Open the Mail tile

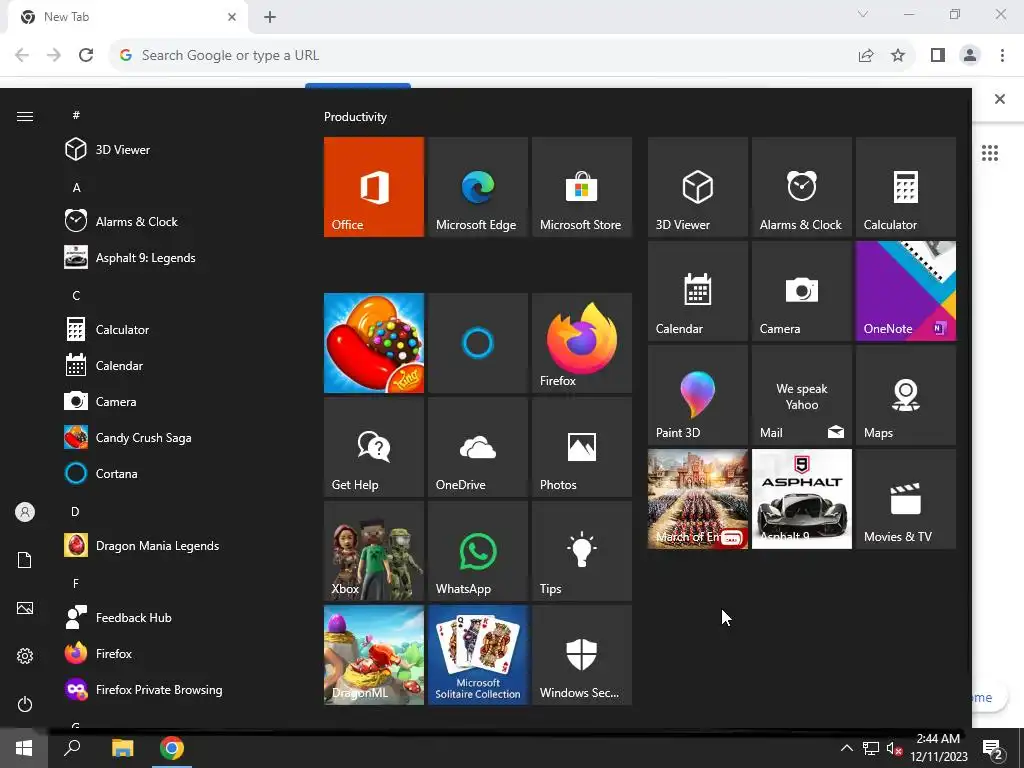tap(801, 395)
